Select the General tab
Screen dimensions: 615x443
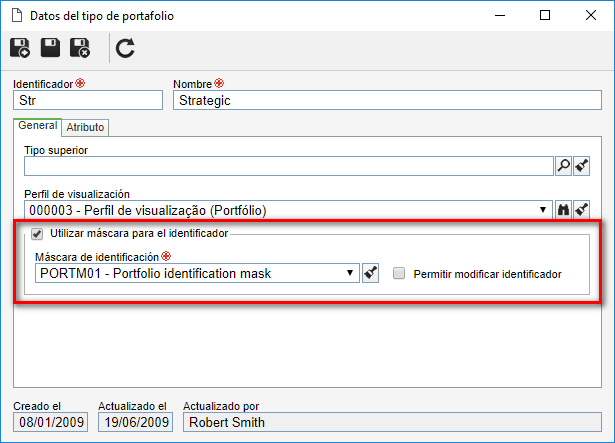[38, 126]
